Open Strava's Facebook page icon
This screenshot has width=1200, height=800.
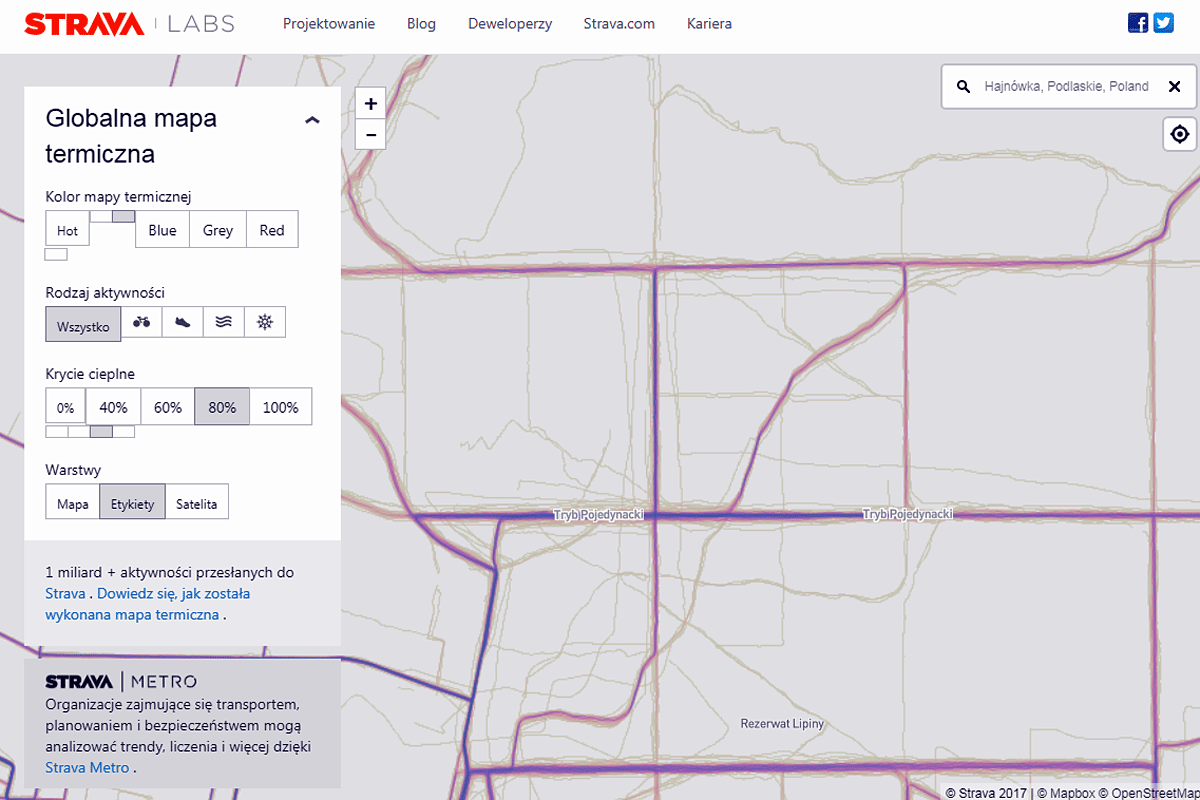click(1138, 23)
